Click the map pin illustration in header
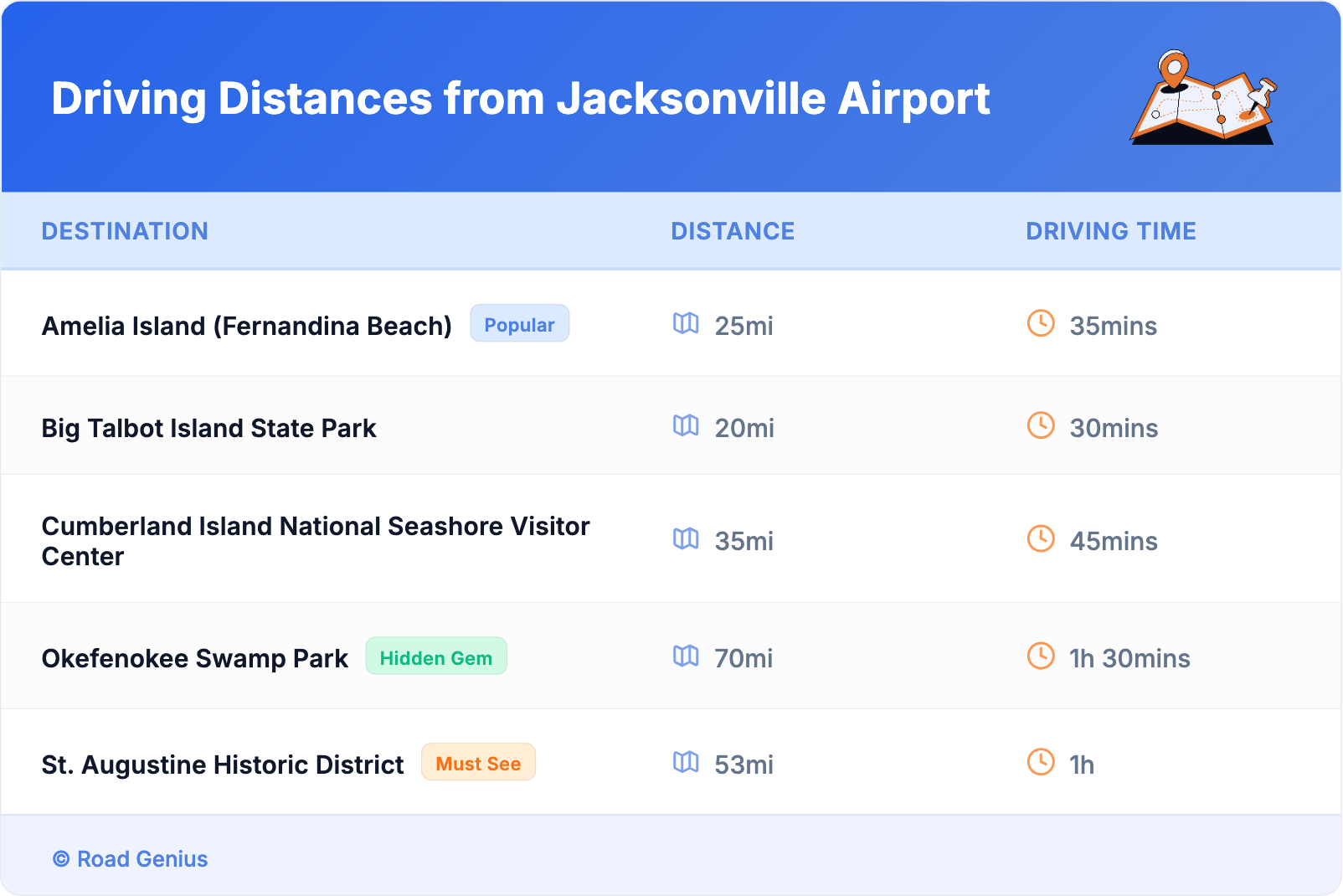 (x=1203, y=98)
